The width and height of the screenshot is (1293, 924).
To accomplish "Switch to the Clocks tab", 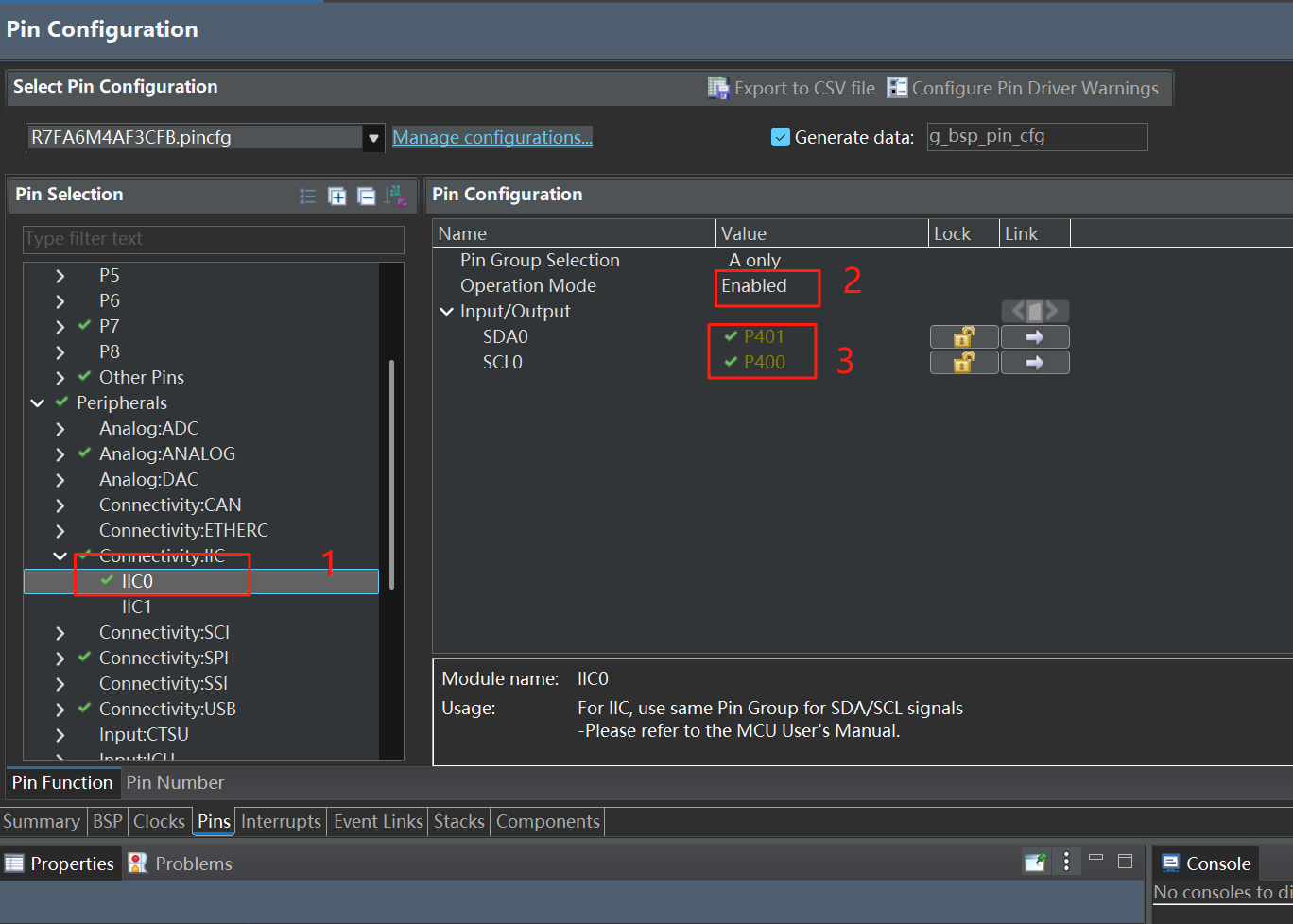I will coord(159,821).
